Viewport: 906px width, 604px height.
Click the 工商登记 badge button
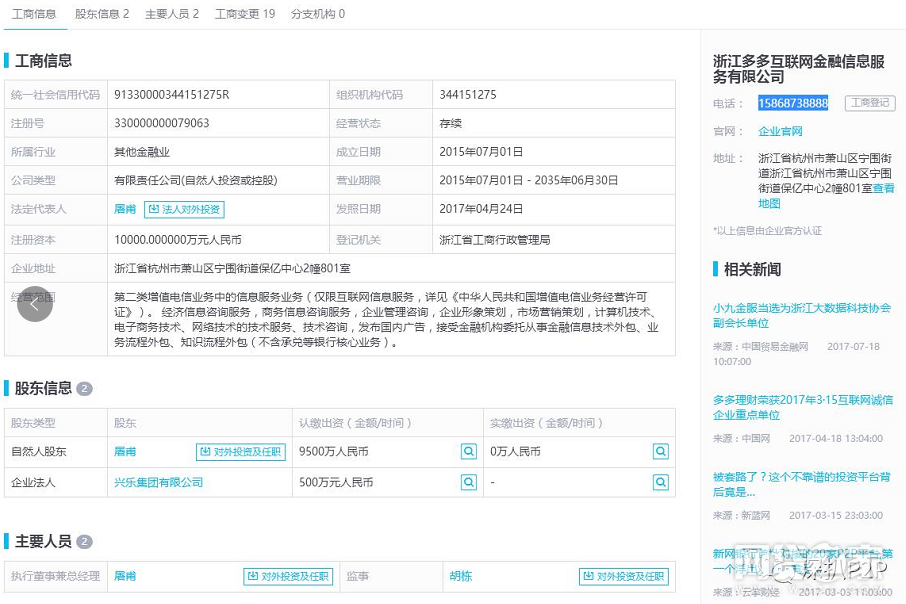coord(870,103)
